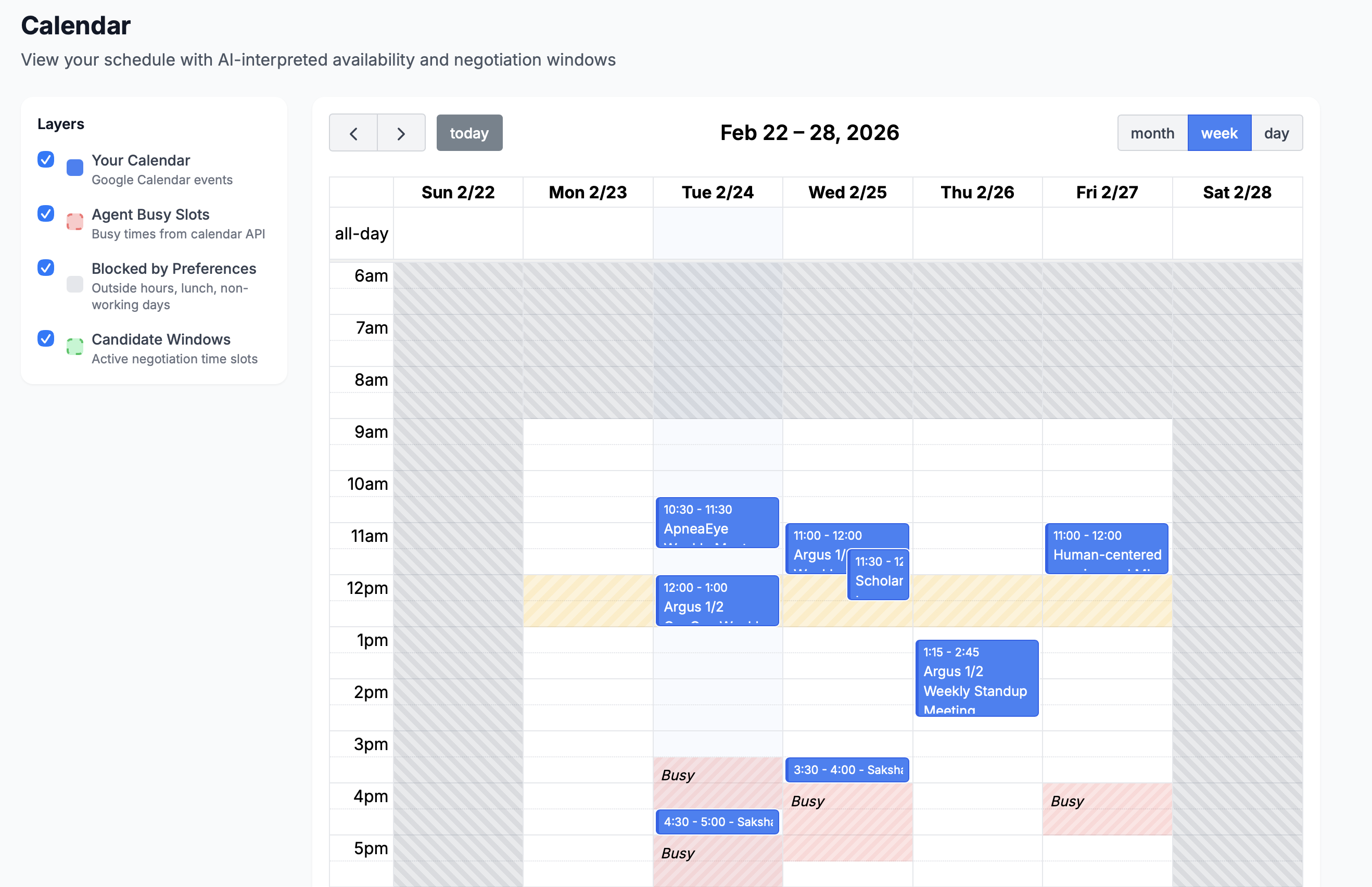This screenshot has height=887, width=1372.
Task: Advance to next week with right chevron
Action: (x=401, y=133)
